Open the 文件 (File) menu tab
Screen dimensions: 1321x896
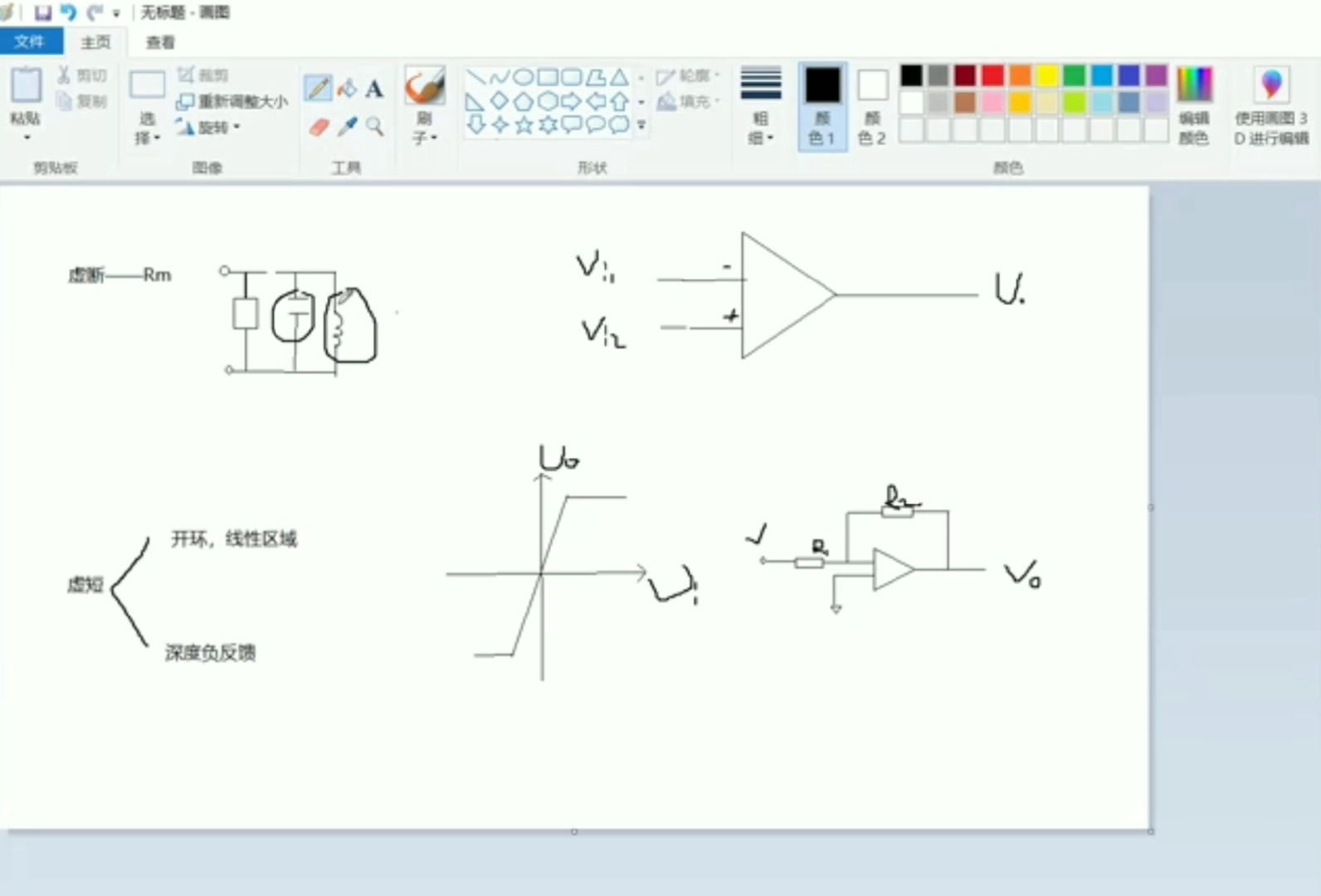30,41
